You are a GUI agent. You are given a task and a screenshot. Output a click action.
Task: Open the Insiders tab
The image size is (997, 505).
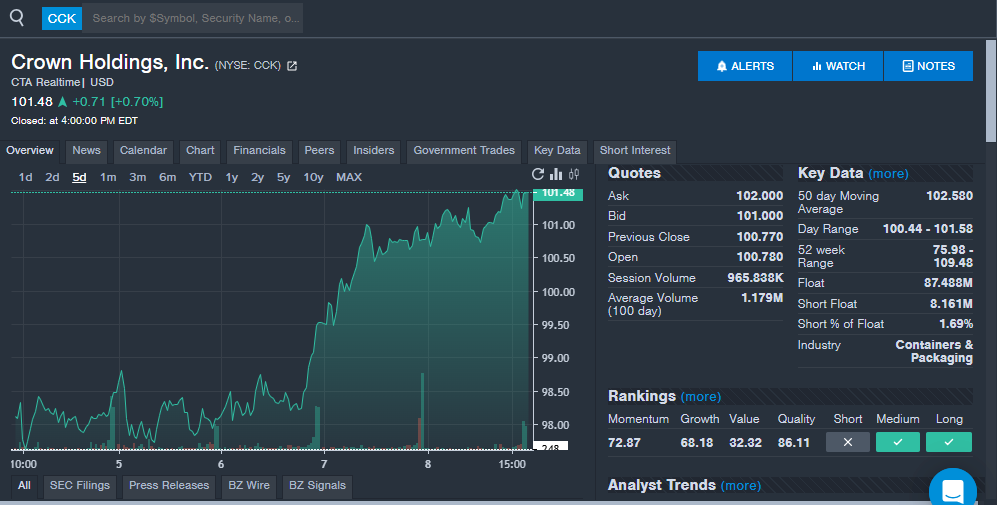(x=374, y=151)
